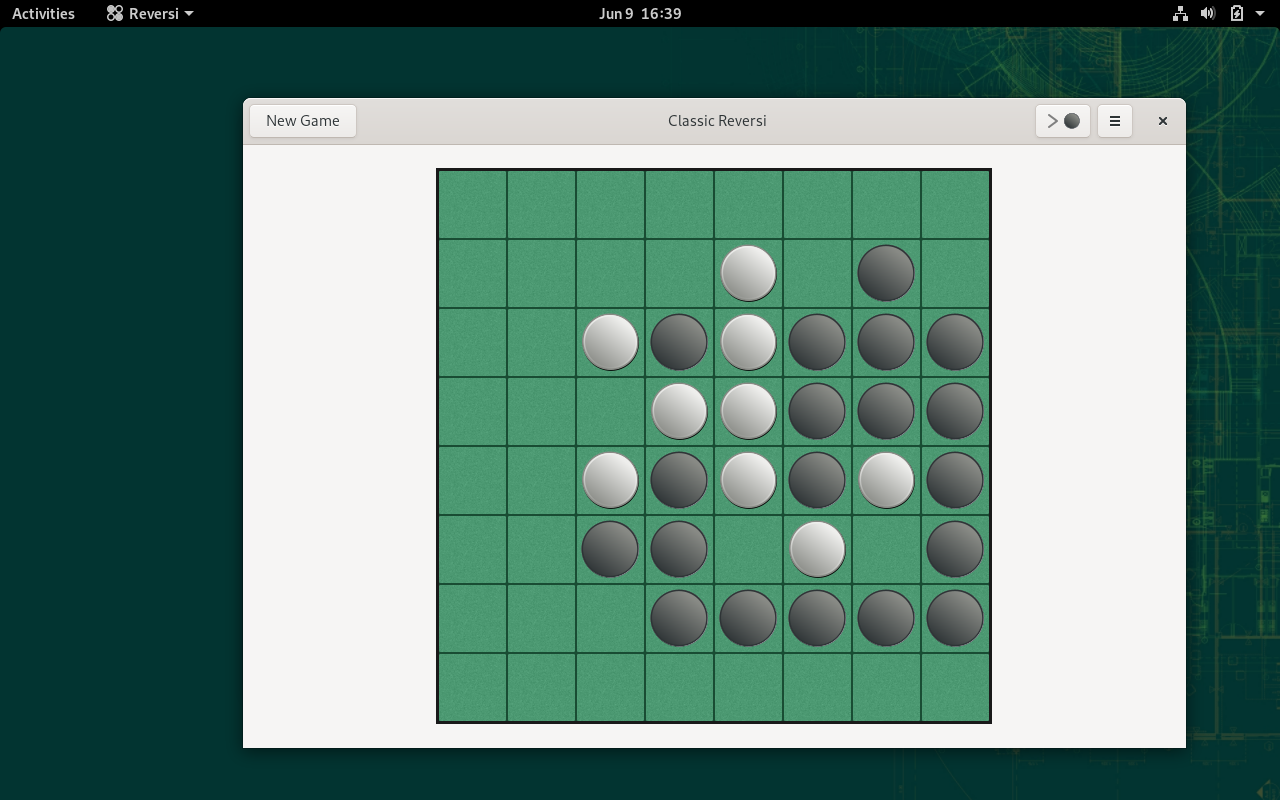Viewport: 1280px width, 800px height.
Task: Select the lone white disc in sixth row
Action: click(817, 549)
